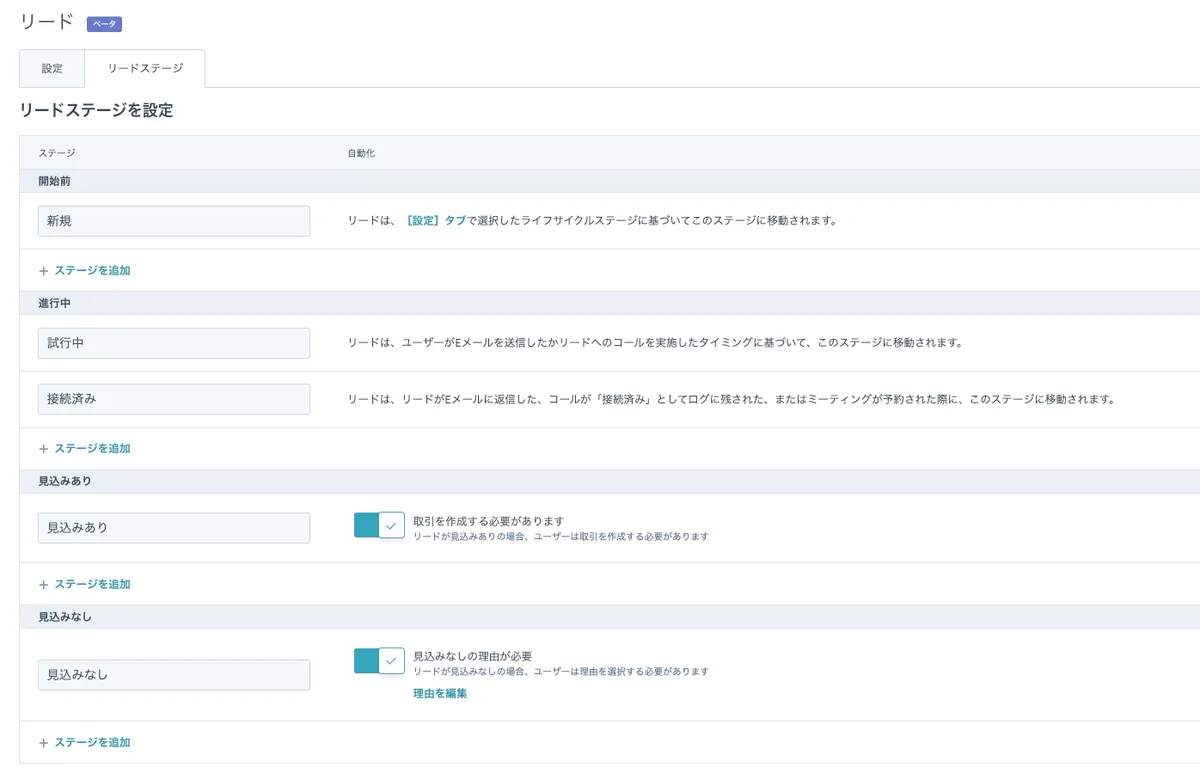Click the 新規 stage name field
The width and height of the screenshot is (1200, 781).
click(173, 221)
